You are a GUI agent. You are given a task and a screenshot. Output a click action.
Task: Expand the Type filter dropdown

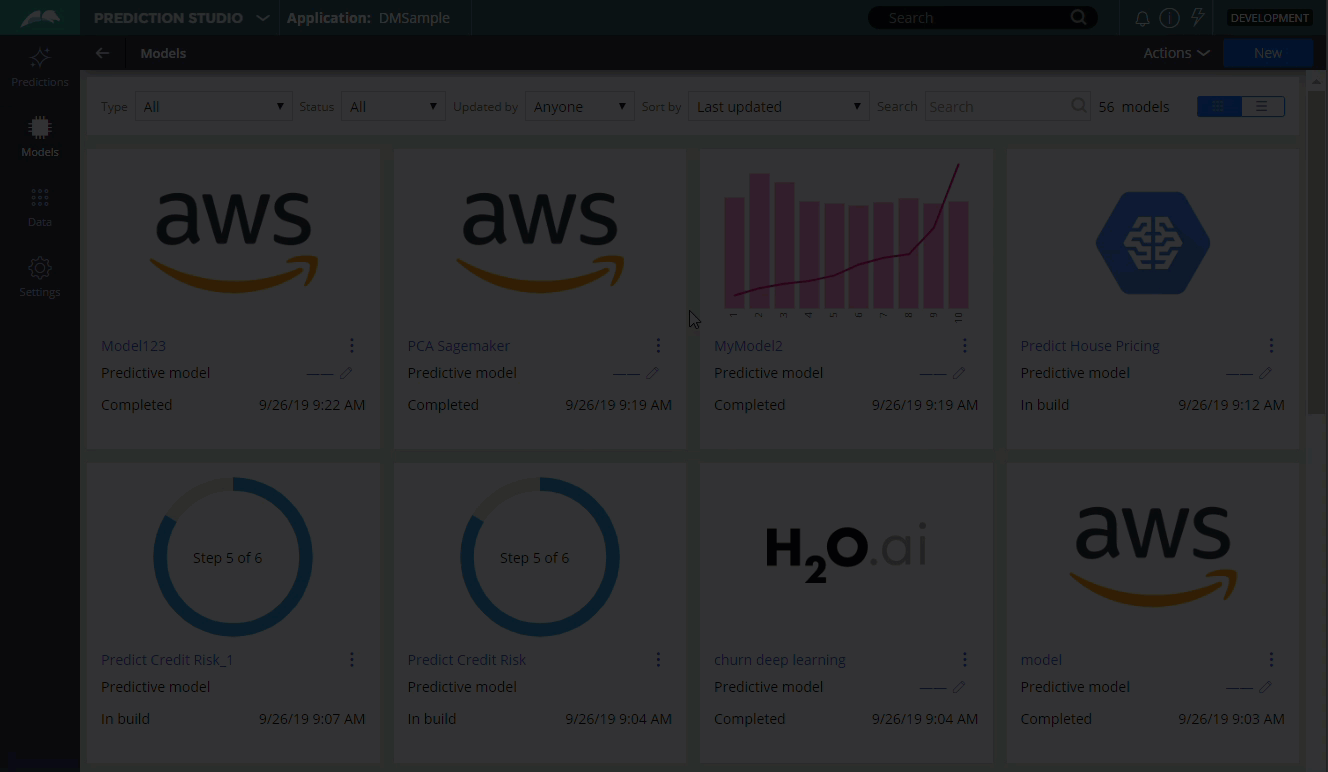pyautogui.click(x=213, y=107)
